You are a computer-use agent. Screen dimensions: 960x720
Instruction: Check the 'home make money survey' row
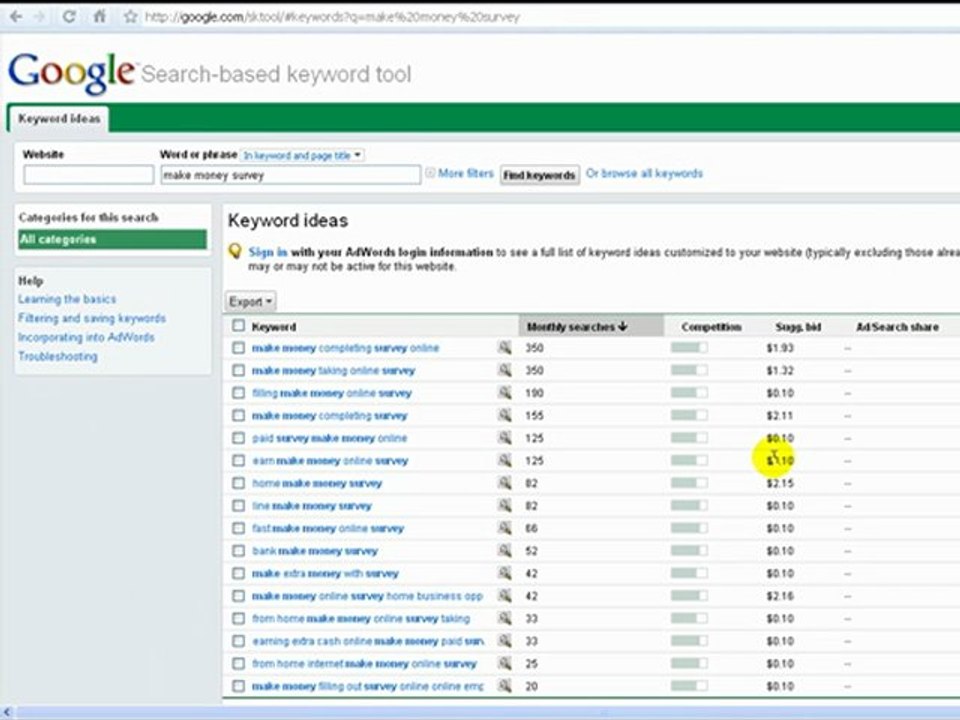[238, 483]
